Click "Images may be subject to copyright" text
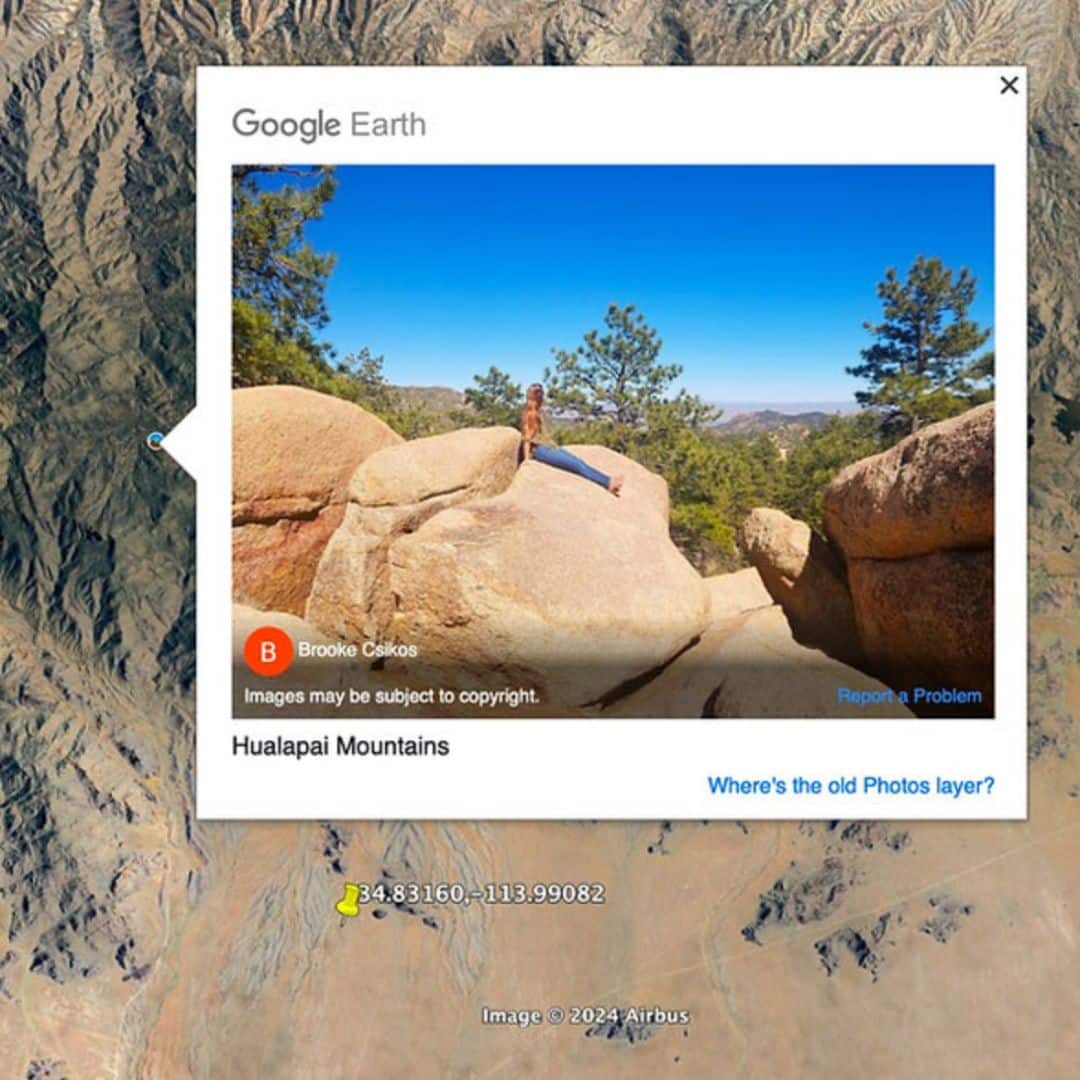Image resolution: width=1080 pixels, height=1080 pixels. tap(391, 696)
